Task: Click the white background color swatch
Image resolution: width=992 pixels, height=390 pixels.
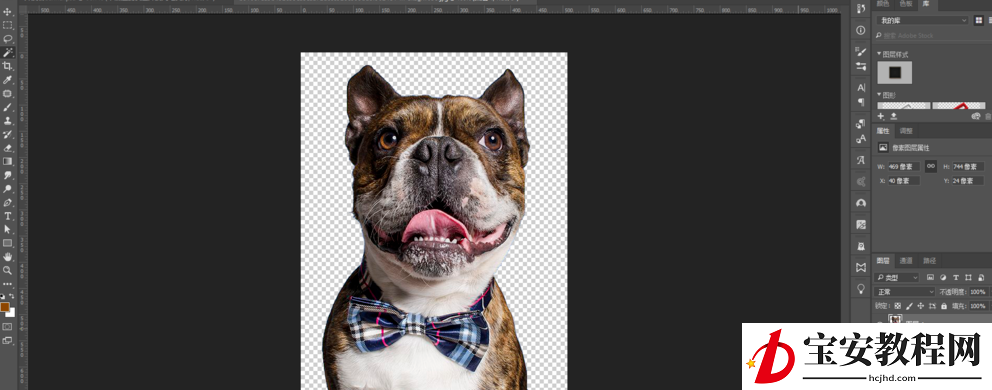Action: (x=11, y=313)
